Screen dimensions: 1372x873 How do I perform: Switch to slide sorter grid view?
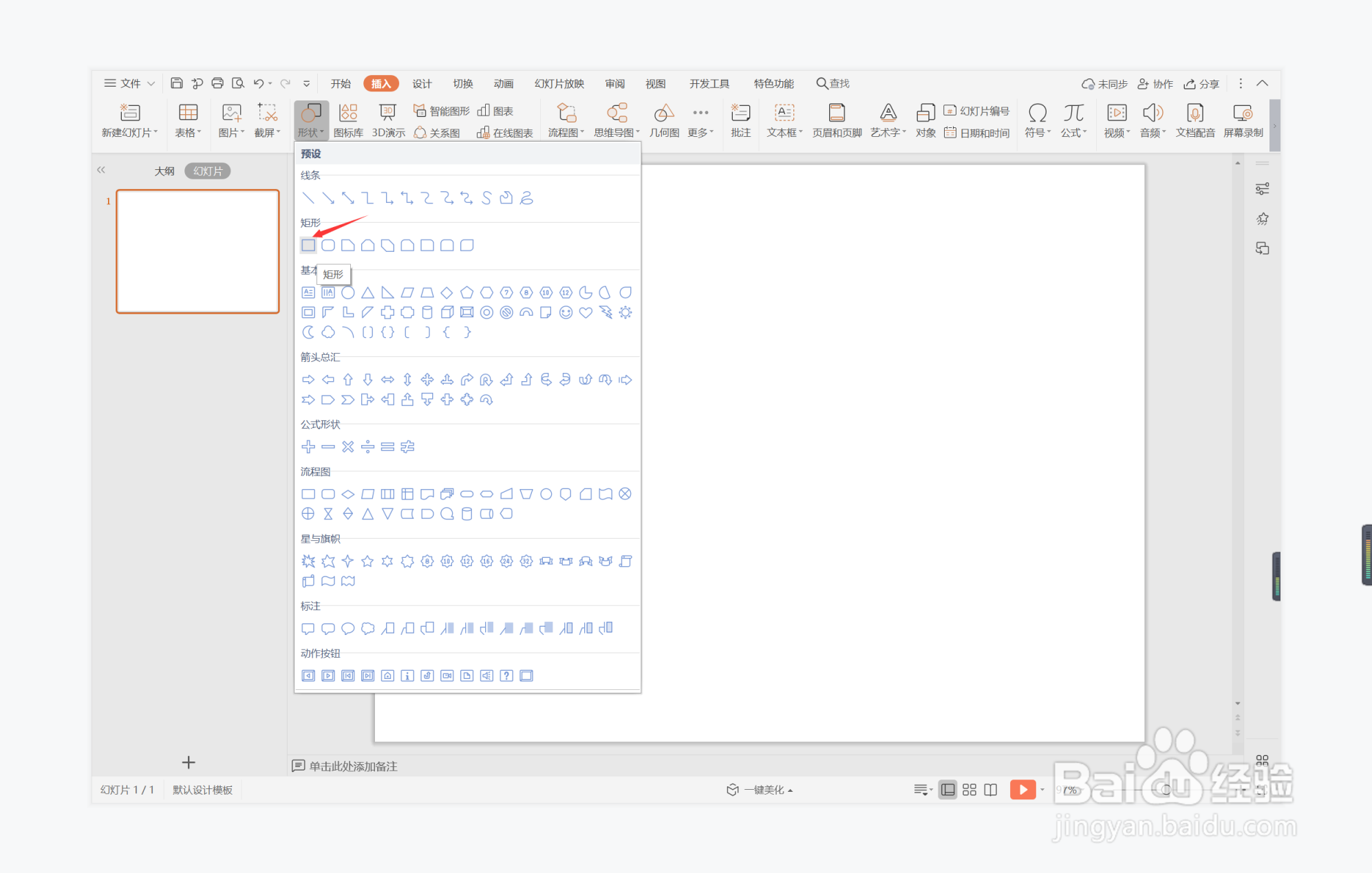click(969, 790)
